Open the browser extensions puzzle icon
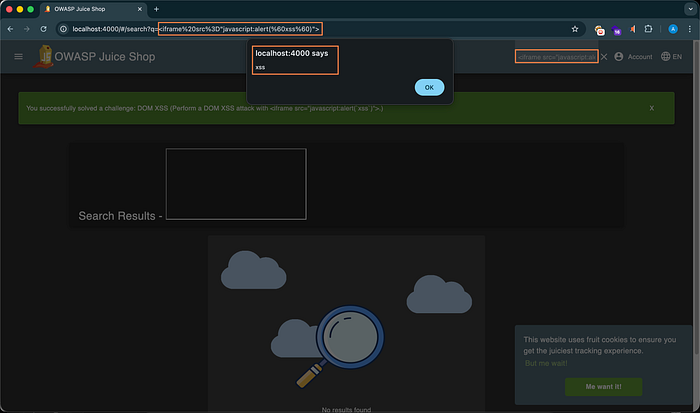Viewport: 700px width, 413px height. (x=648, y=29)
